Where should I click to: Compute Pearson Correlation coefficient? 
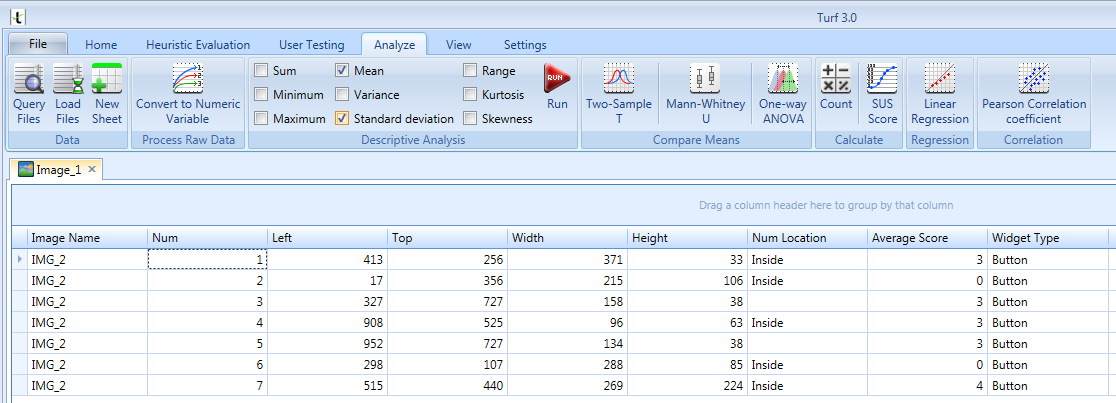pyautogui.click(x=1034, y=94)
